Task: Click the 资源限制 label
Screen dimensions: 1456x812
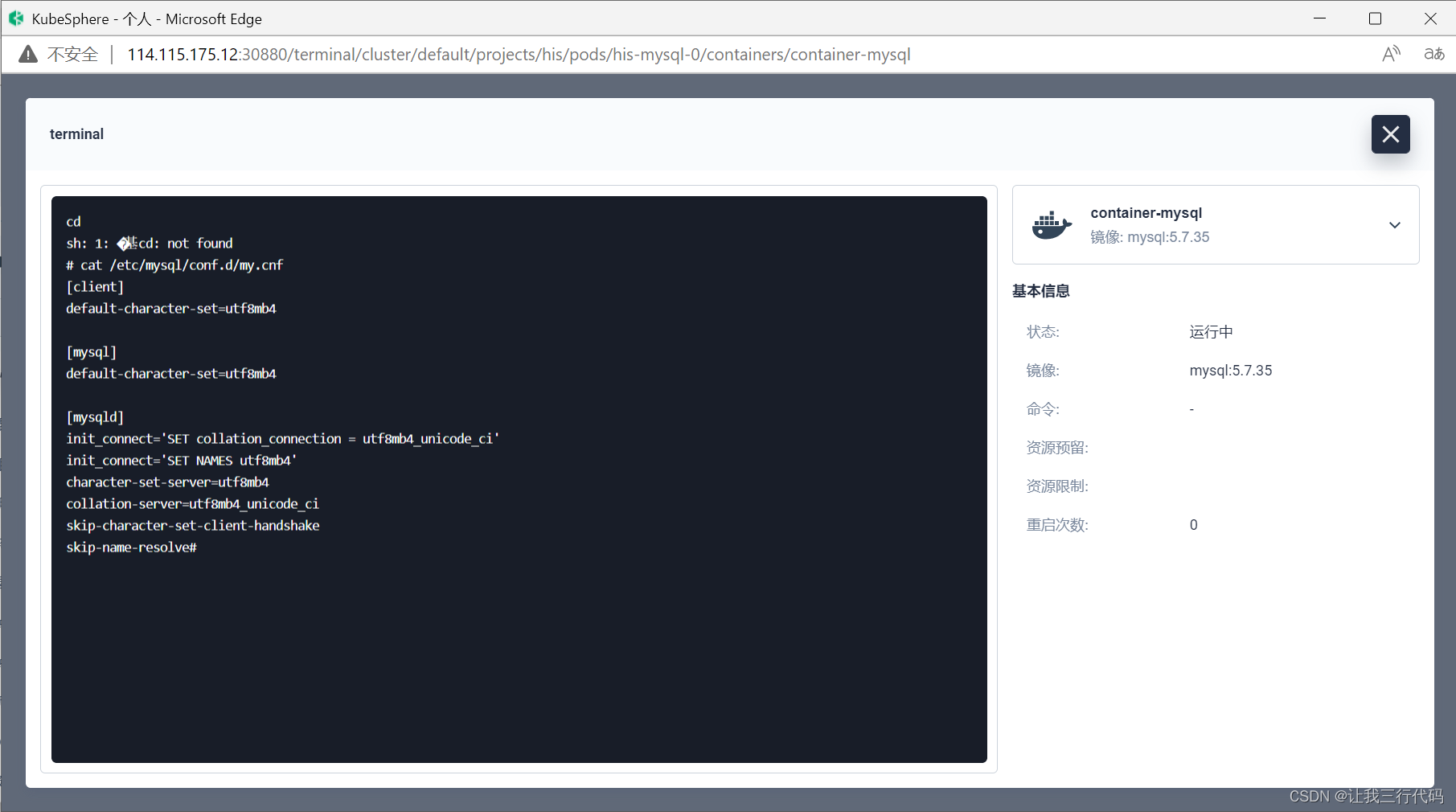Action: [x=1057, y=486]
